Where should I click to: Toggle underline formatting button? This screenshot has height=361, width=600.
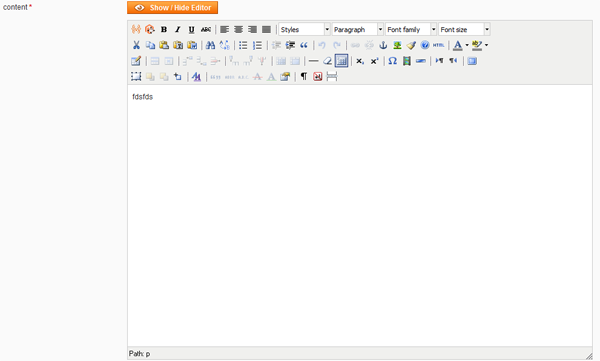191,29
